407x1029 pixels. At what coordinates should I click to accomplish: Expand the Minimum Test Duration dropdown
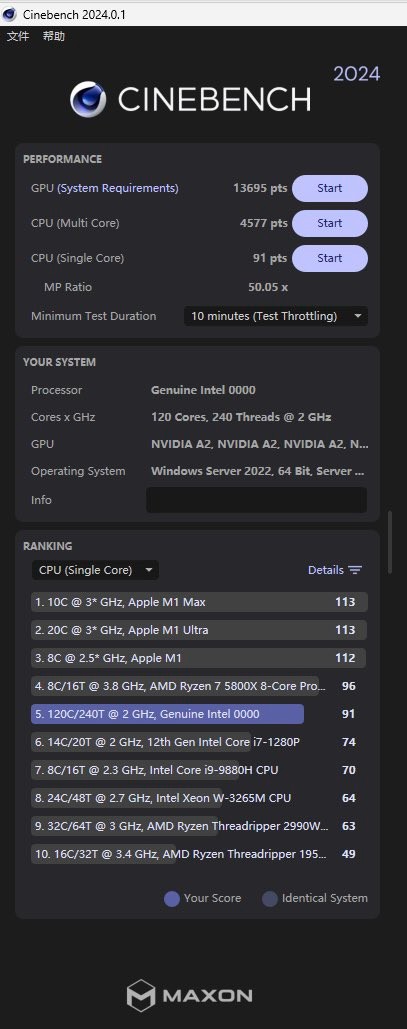tap(276, 316)
